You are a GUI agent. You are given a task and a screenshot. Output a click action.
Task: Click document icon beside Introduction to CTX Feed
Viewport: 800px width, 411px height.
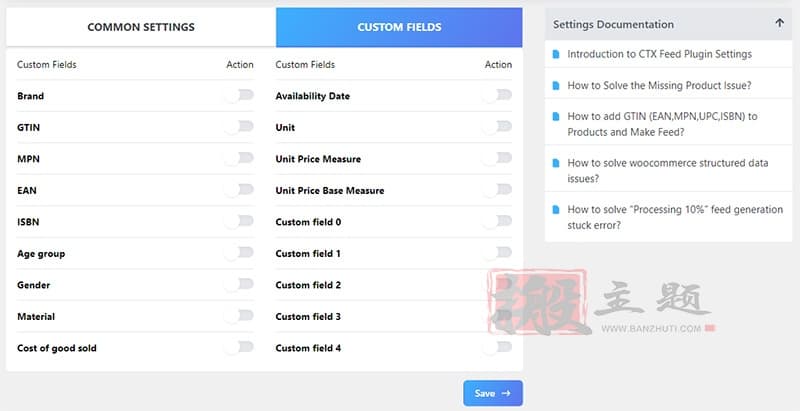pos(556,54)
